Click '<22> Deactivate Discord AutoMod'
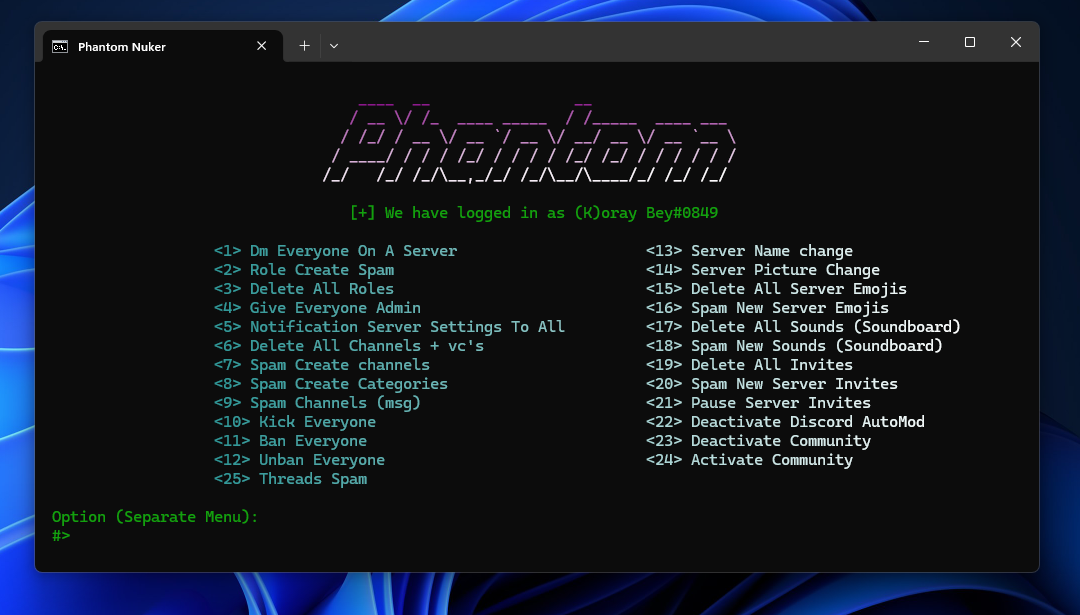Viewport: 1080px width, 615px height. [x=785, y=421]
